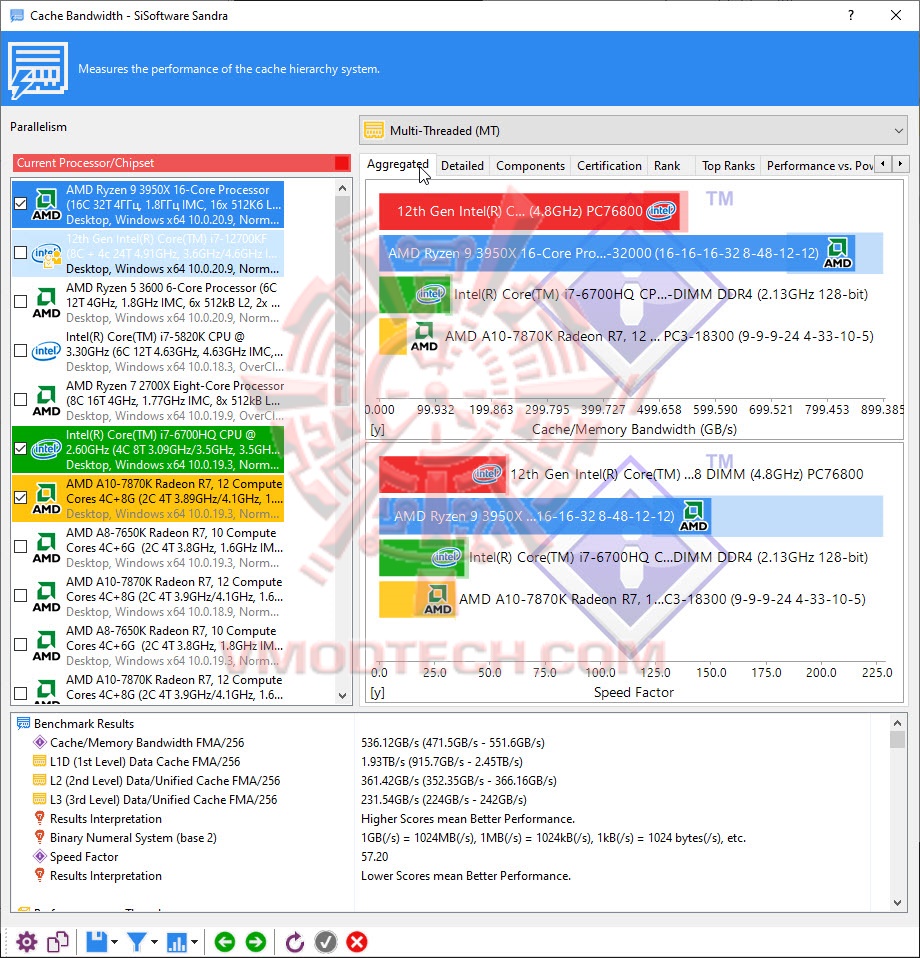Check the 12th Gen Intel i7-12700KF checkbox
This screenshot has height=958, width=920.
pyautogui.click(x=20, y=252)
